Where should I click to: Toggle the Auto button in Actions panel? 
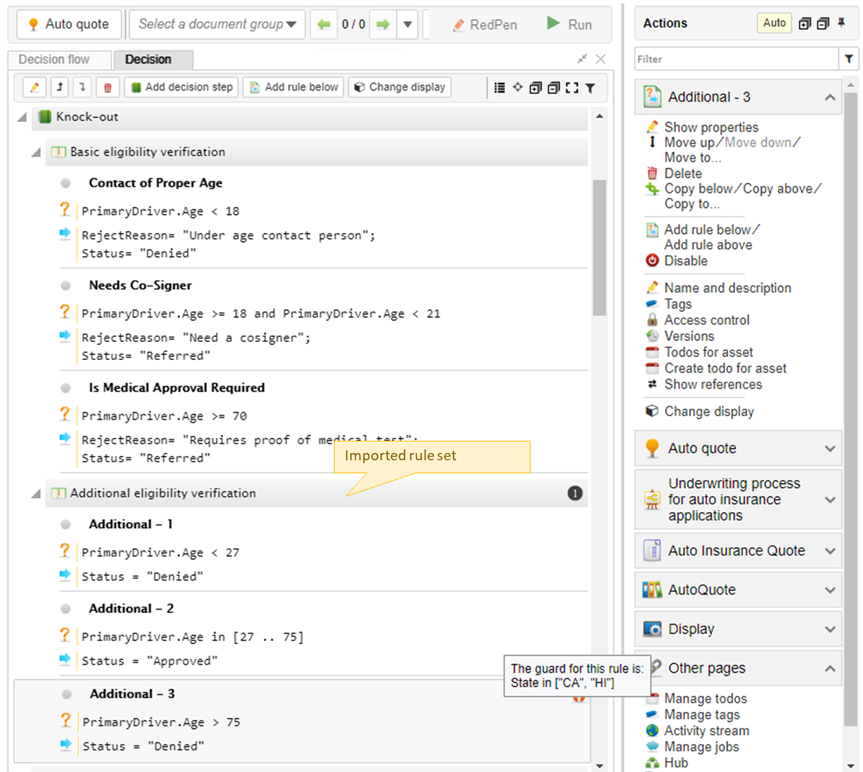[x=774, y=23]
